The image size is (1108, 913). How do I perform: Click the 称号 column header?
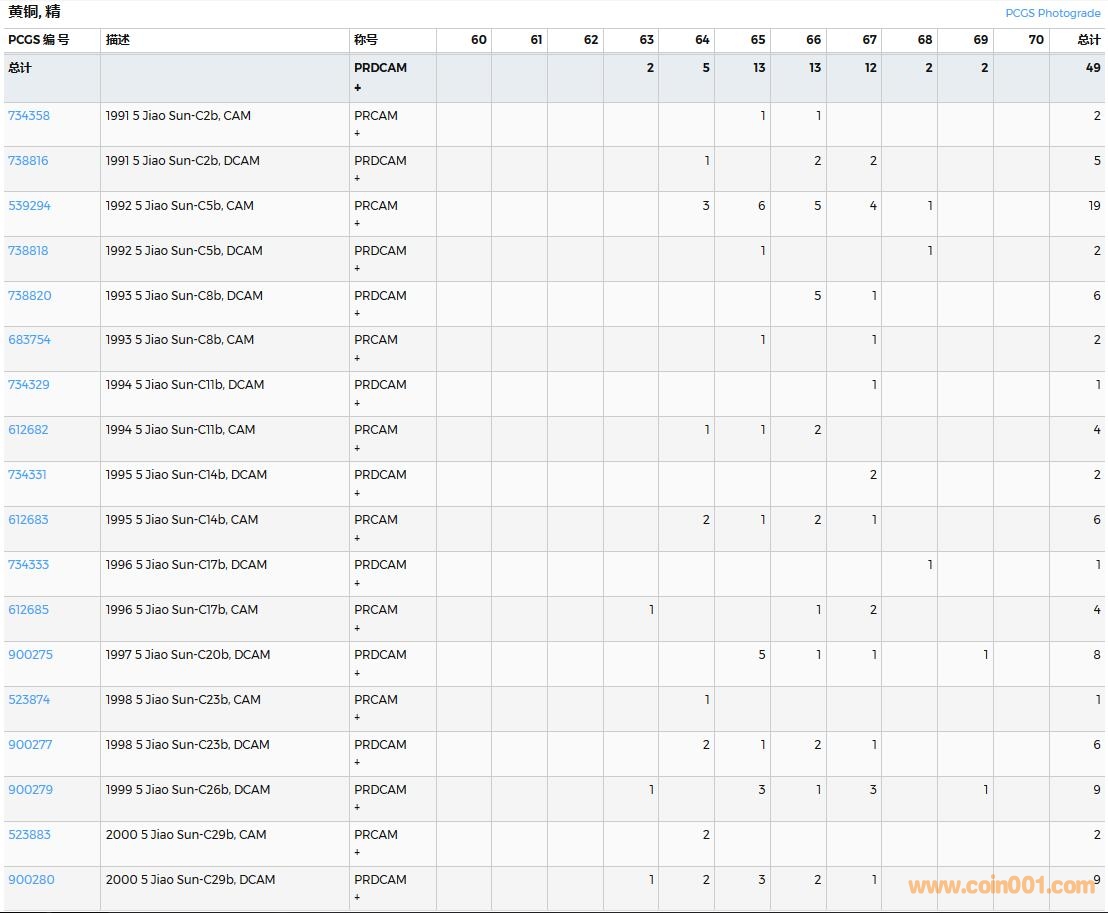(x=366, y=40)
